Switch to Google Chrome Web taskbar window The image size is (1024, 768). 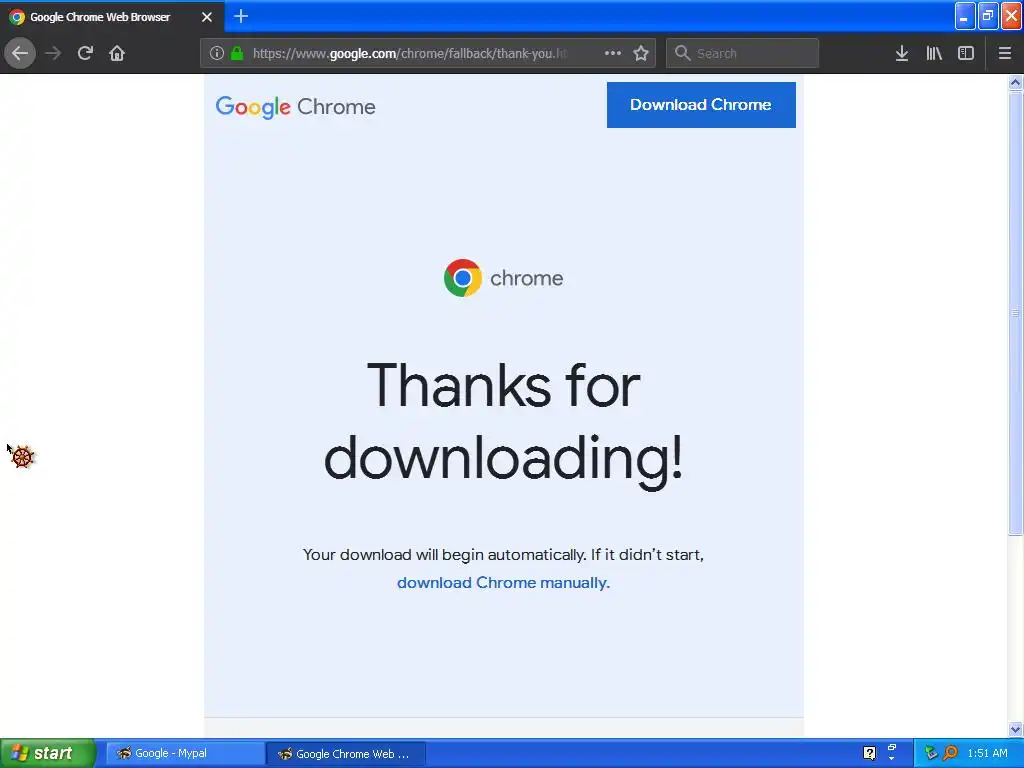coord(346,754)
